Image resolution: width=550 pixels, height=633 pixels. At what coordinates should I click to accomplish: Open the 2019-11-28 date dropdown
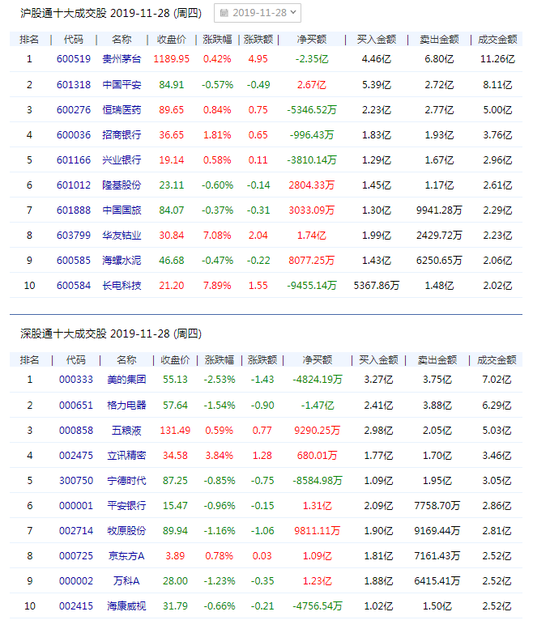[x=258, y=13]
